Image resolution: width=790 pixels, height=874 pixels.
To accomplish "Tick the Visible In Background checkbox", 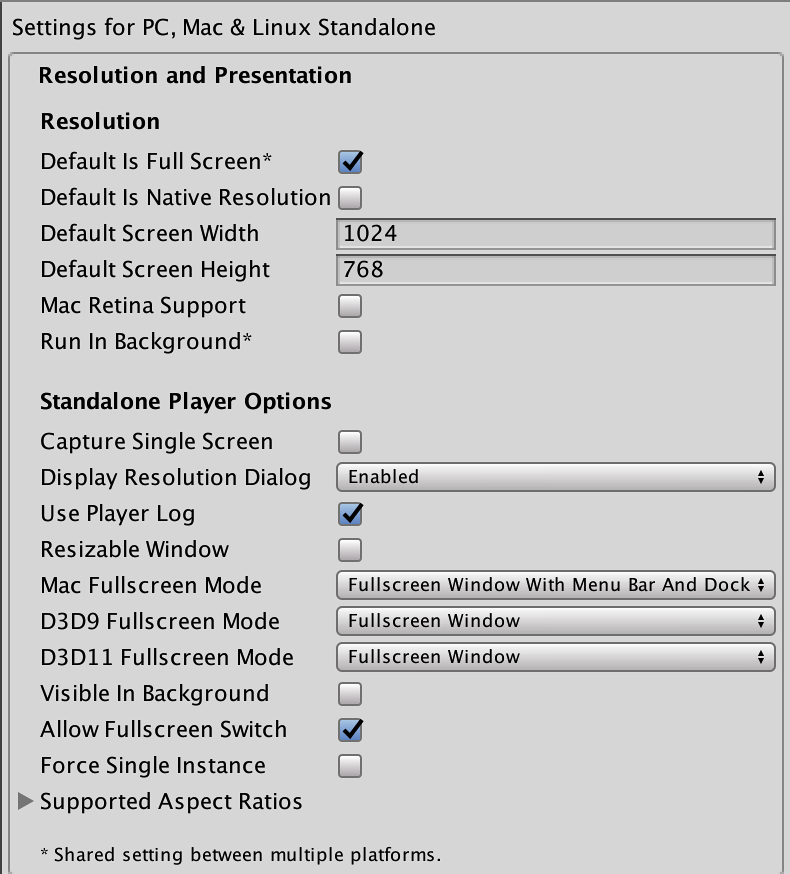I will point(350,694).
